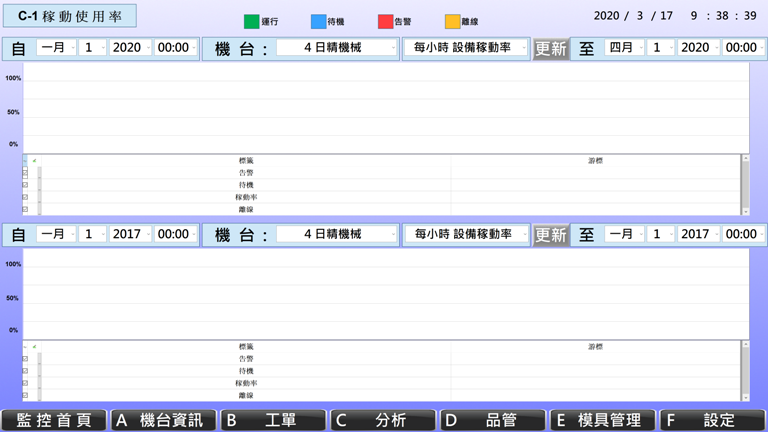The image size is (768, 432).
Task: Toggle the 告警 checkbox in upper table
Action: [26, 173]
